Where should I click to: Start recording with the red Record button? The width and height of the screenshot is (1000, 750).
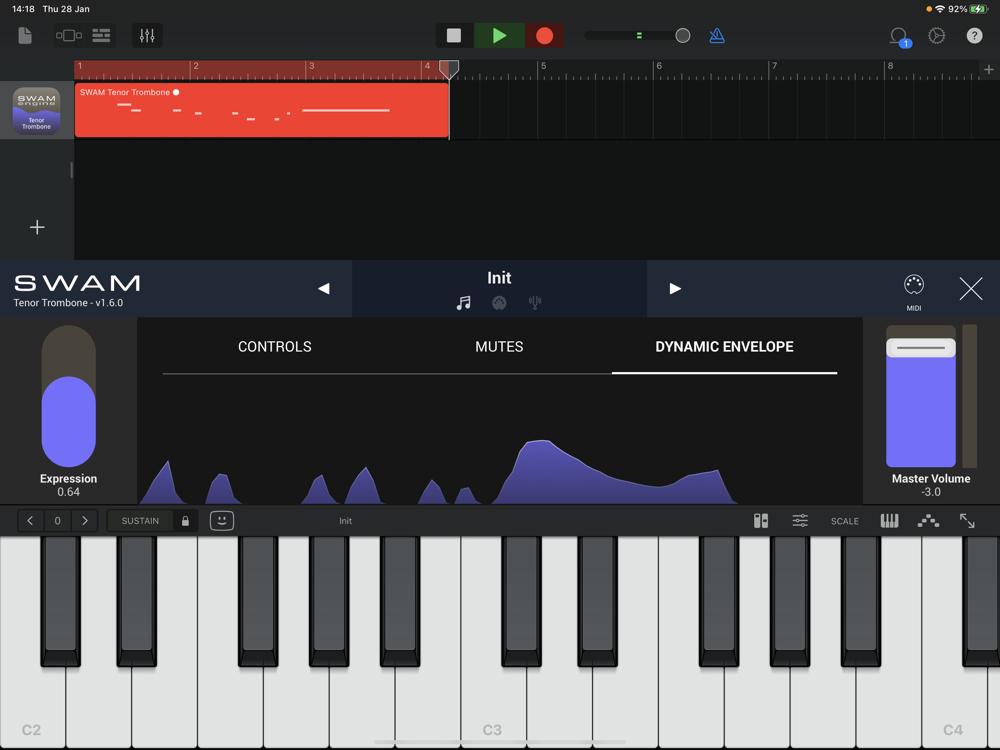[544, 36]
